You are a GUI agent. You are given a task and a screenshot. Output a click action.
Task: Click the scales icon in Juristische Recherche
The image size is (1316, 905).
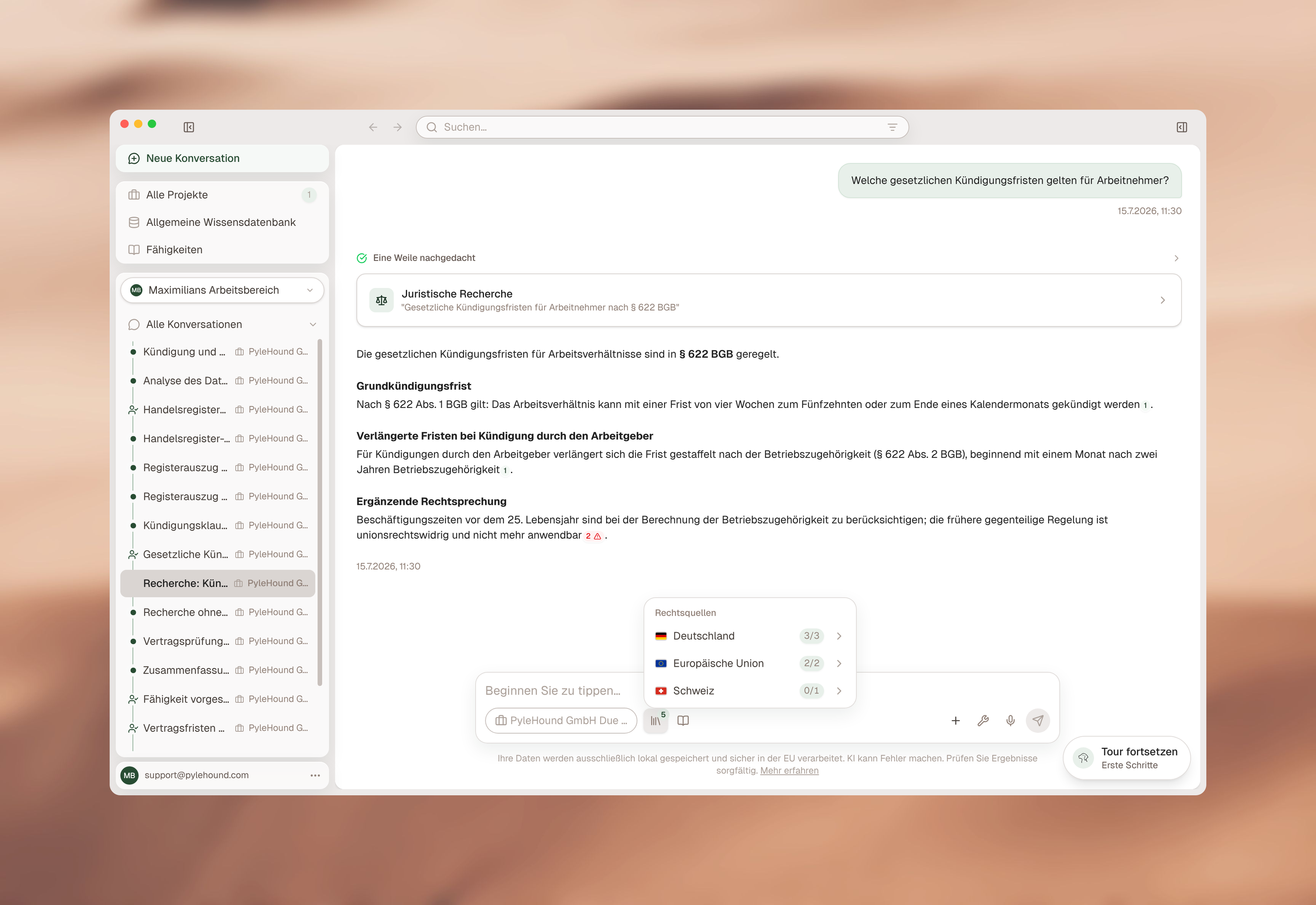click(381, 300)
